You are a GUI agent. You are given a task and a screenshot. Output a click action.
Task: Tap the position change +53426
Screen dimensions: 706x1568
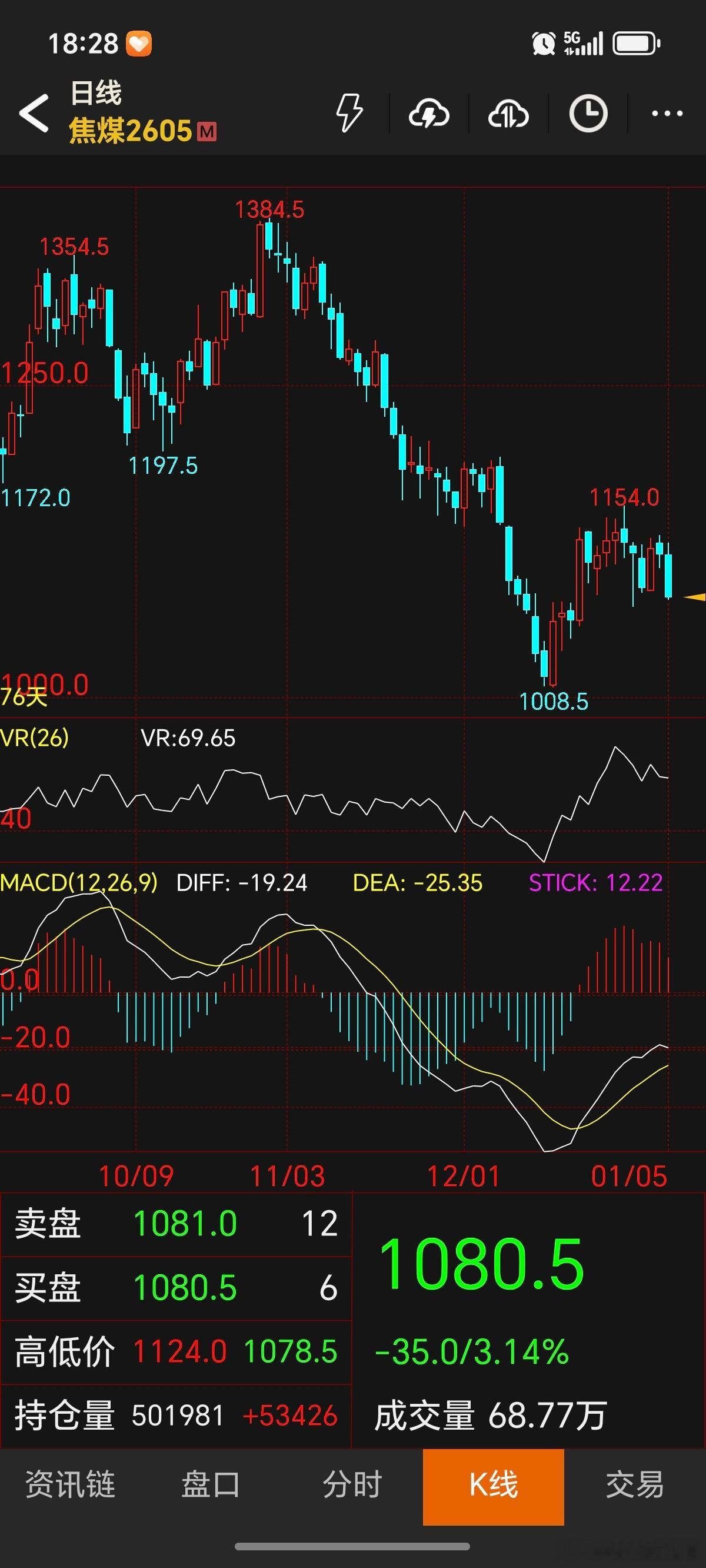pyautogui.click(x=289, y=1416)
